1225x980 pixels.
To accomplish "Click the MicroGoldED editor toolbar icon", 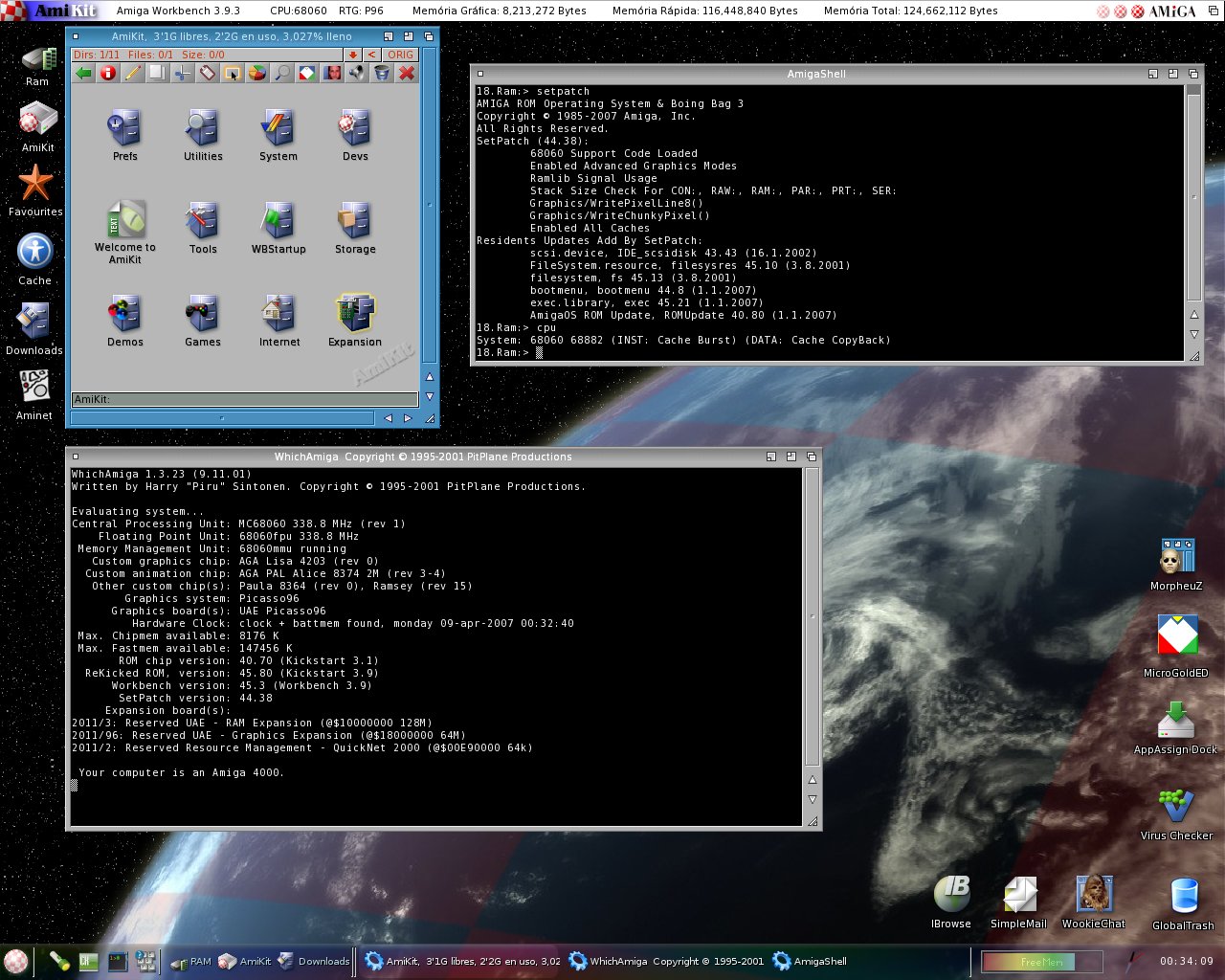I will (307, 73).
